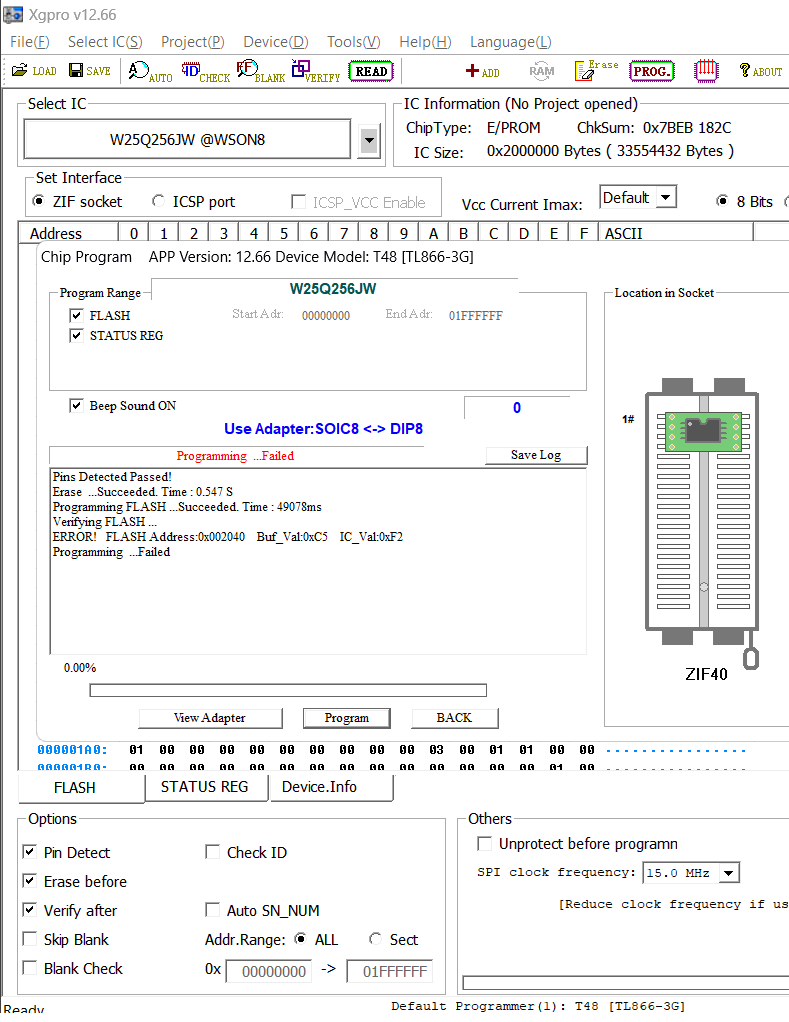Viewport: 789px width, 1022px height.
Task: Open the Language menu
Action: [511, 42]
